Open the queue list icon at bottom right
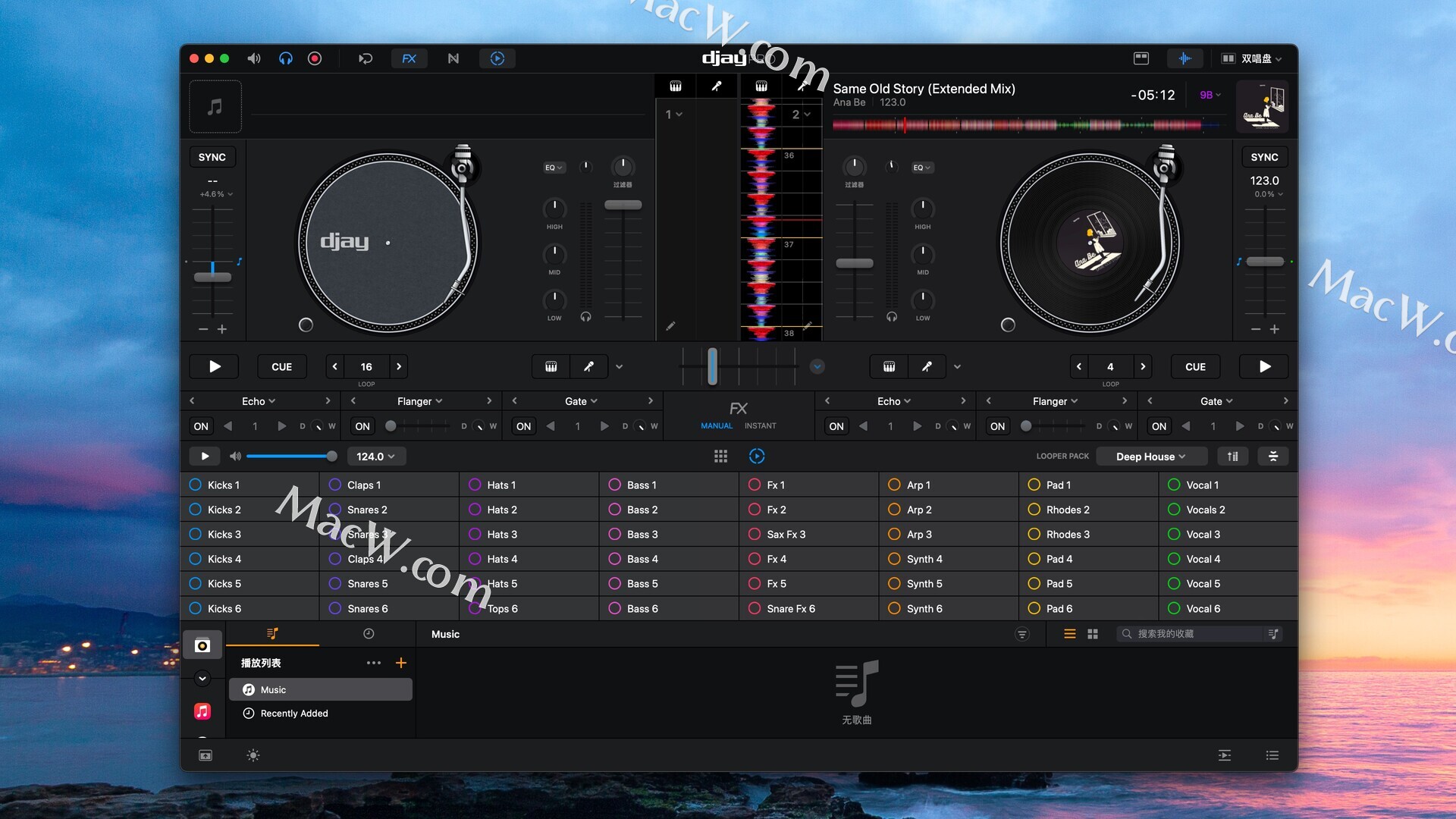Viewport: 1456px width, 819px height. click(1272, 755)
